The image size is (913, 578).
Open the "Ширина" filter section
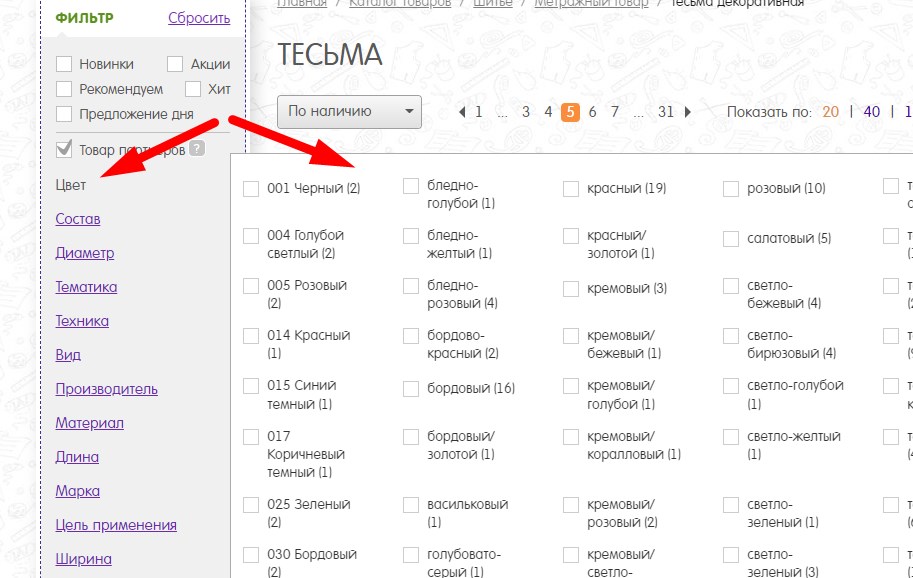[x=83, y=559]
